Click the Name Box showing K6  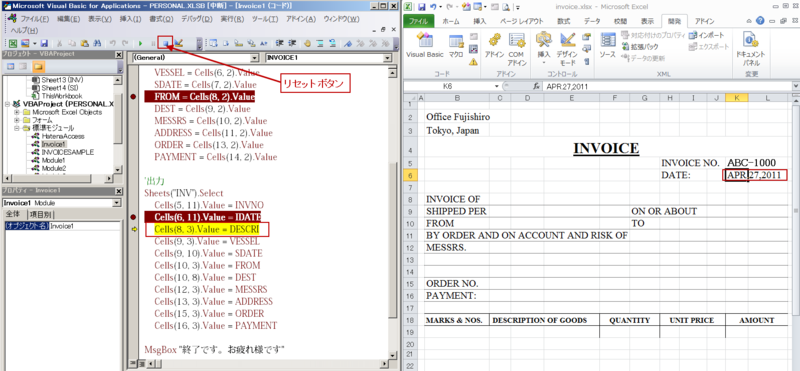447,86
